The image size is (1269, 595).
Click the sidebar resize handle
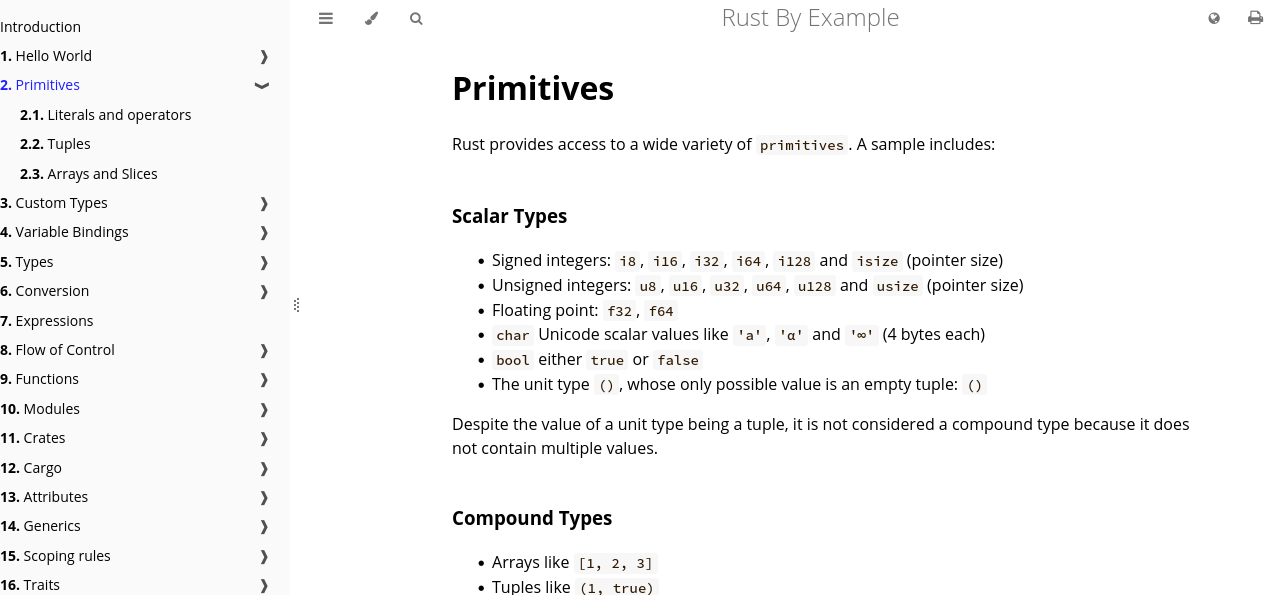click(297, 305)
